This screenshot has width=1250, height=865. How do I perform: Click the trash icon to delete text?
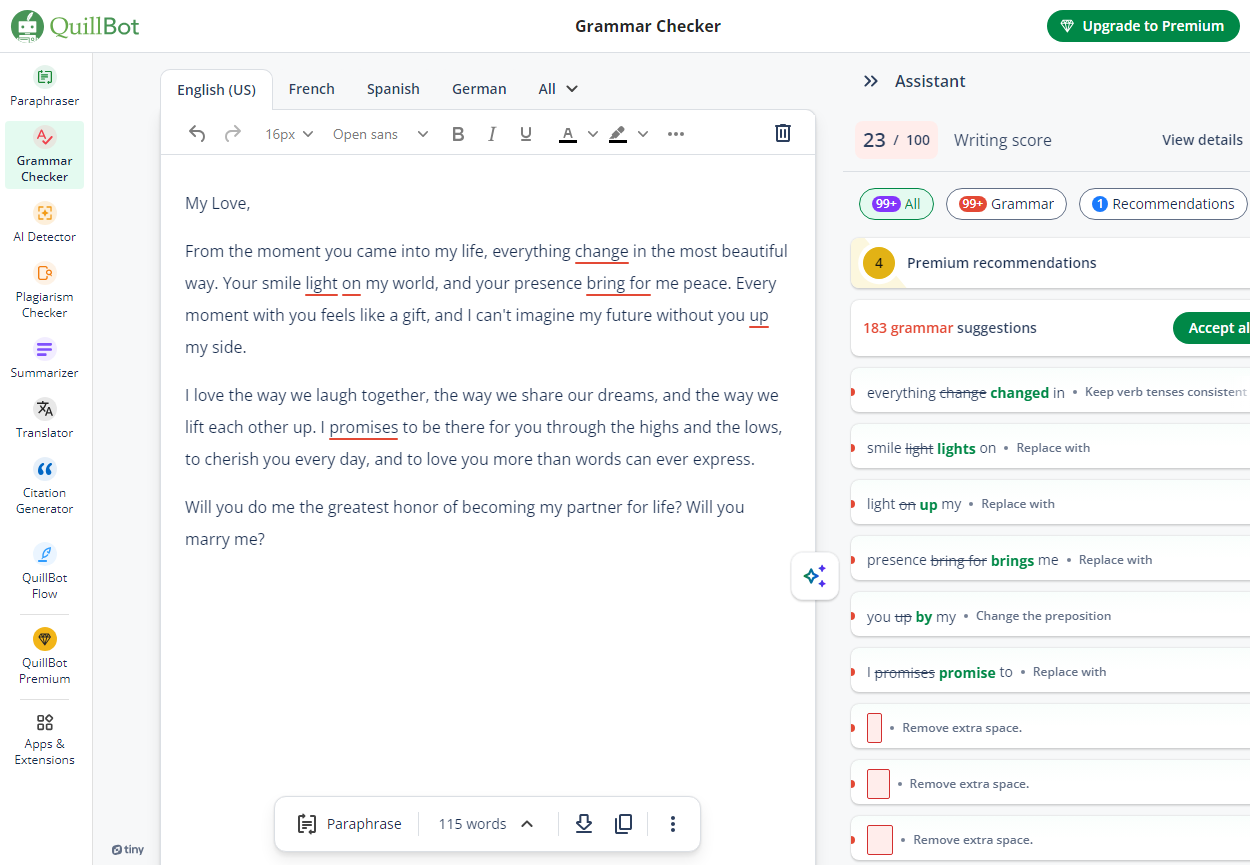pyautogui.click(x=783, y=133)
